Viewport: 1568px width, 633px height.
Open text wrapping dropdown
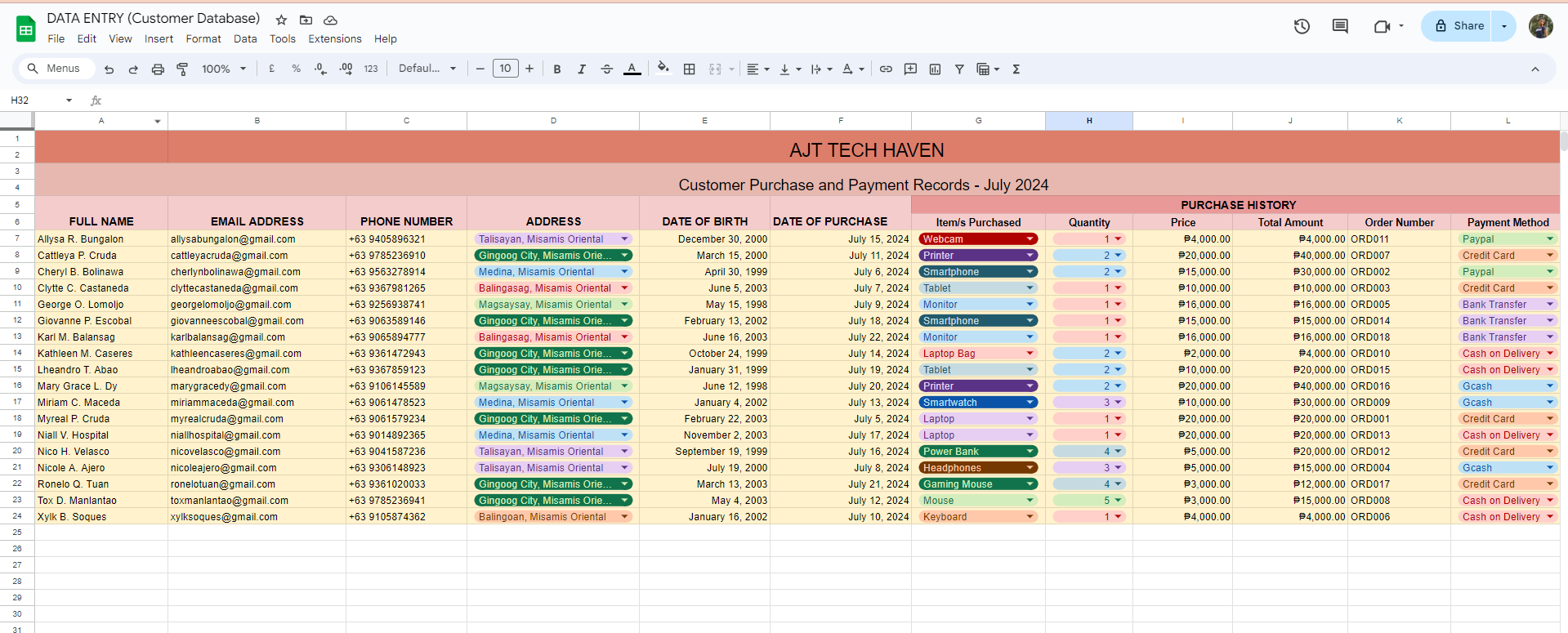(x=821, y=69)
